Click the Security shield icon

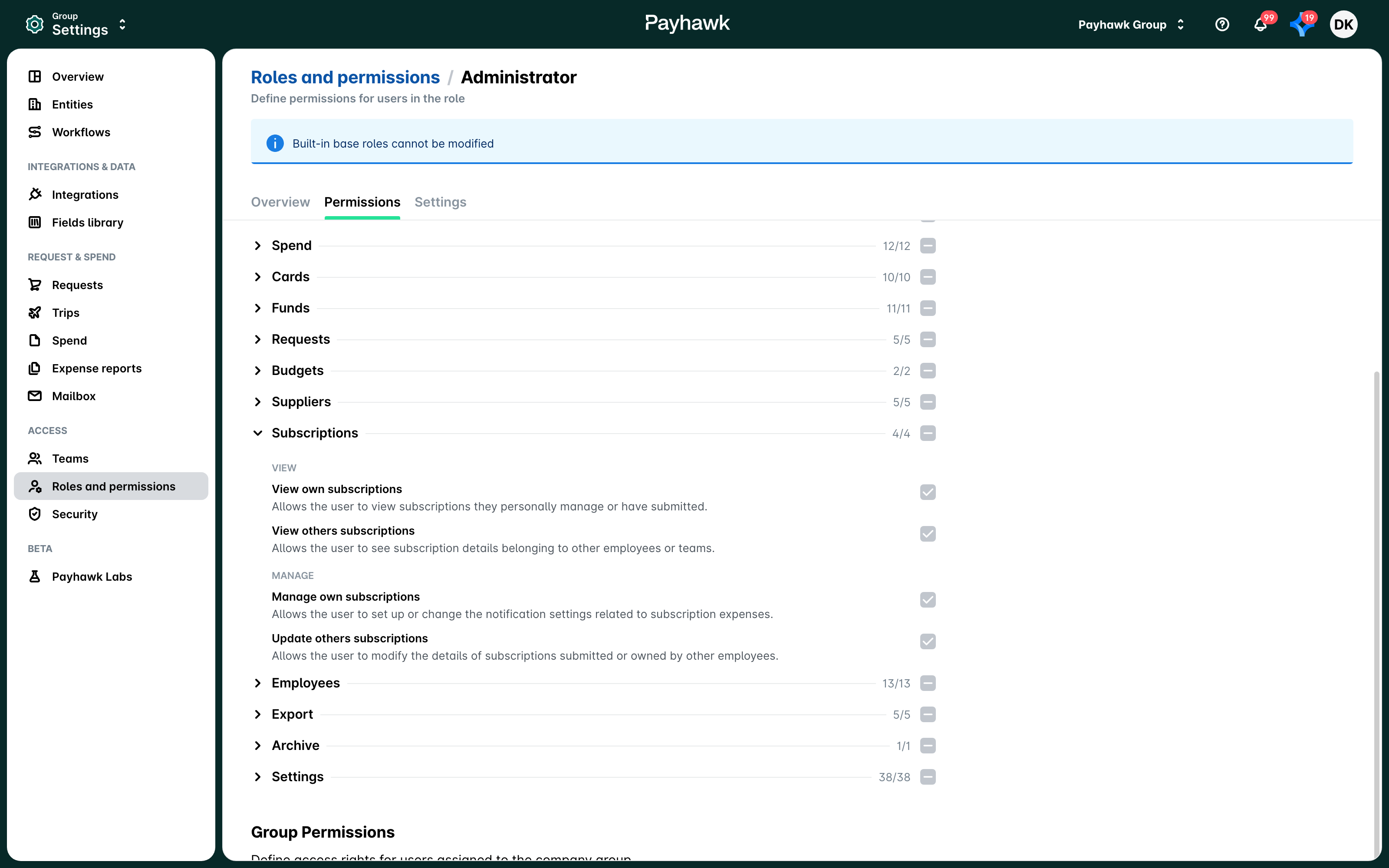click(35, 514)
